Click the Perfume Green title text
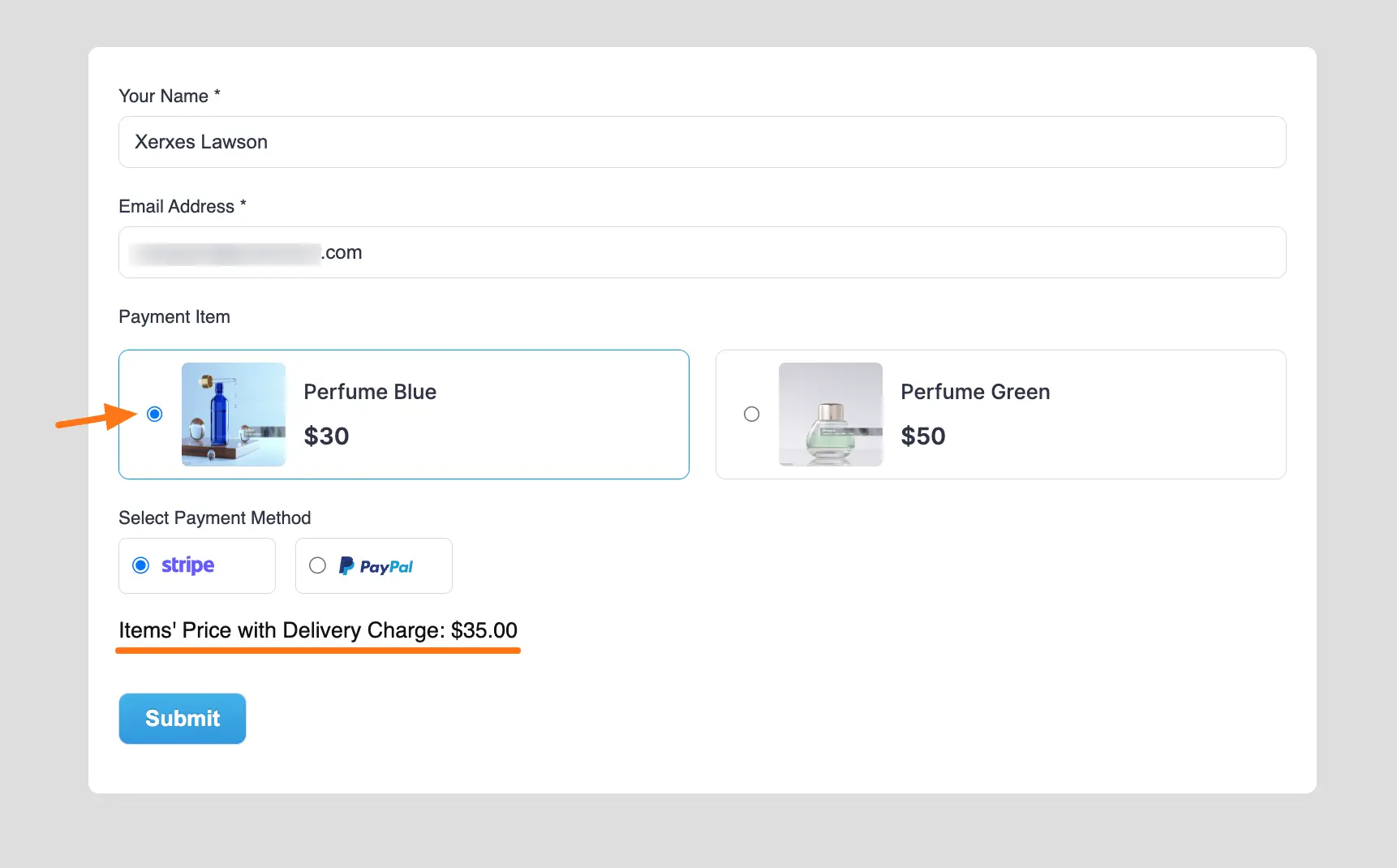Viewport: 1397px width, 868px height. [975, 392]
